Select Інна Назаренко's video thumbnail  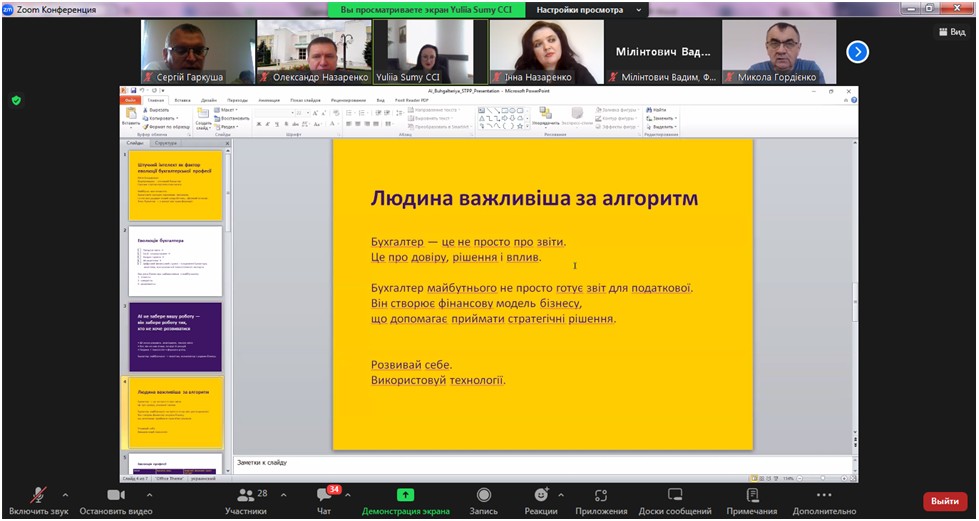pos(546,52)
